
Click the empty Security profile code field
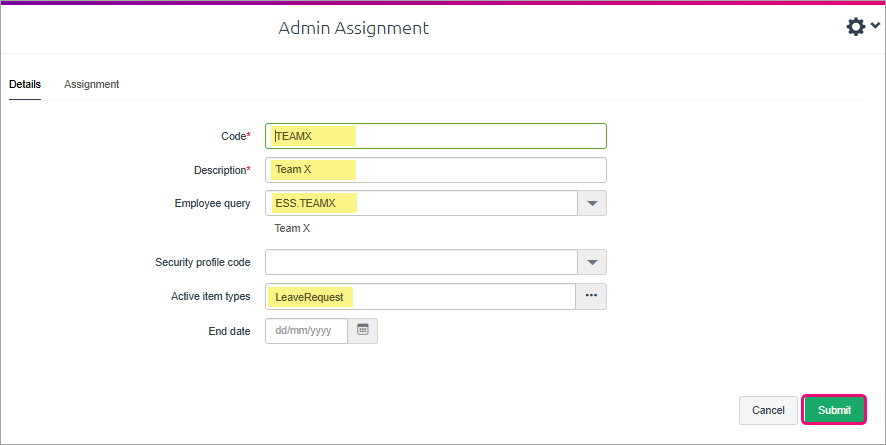pyautogui.click(x=422, y=263)
